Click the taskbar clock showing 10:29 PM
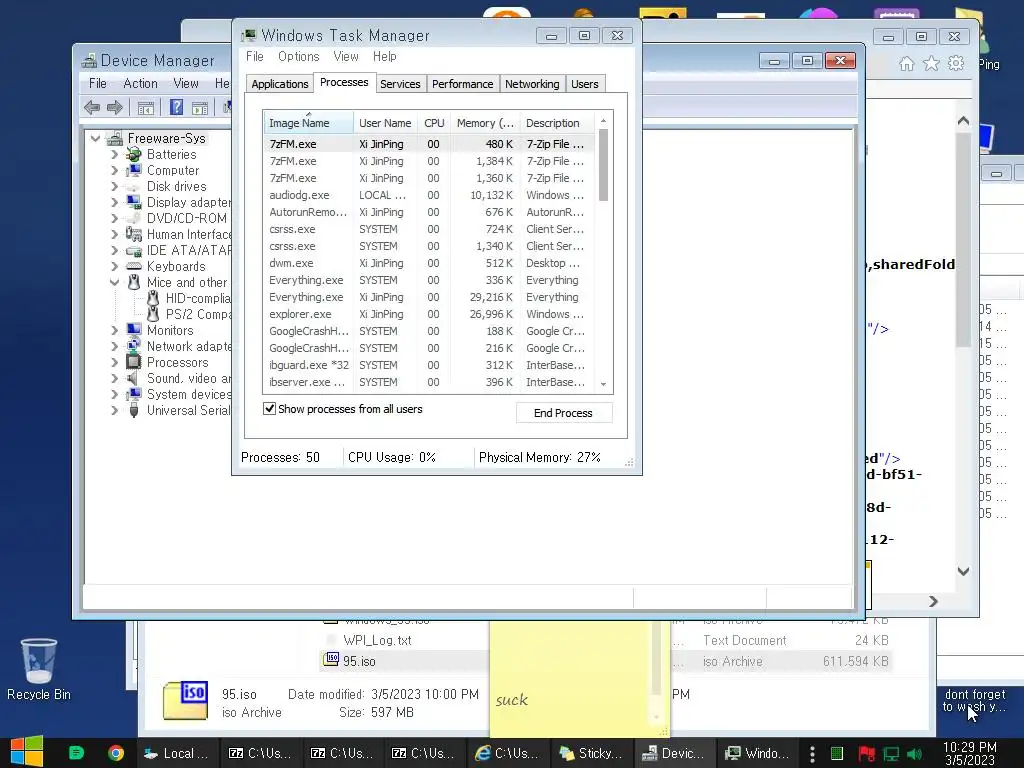Image resolution: width=1024 pixels, height=768 pixels. 970,753
